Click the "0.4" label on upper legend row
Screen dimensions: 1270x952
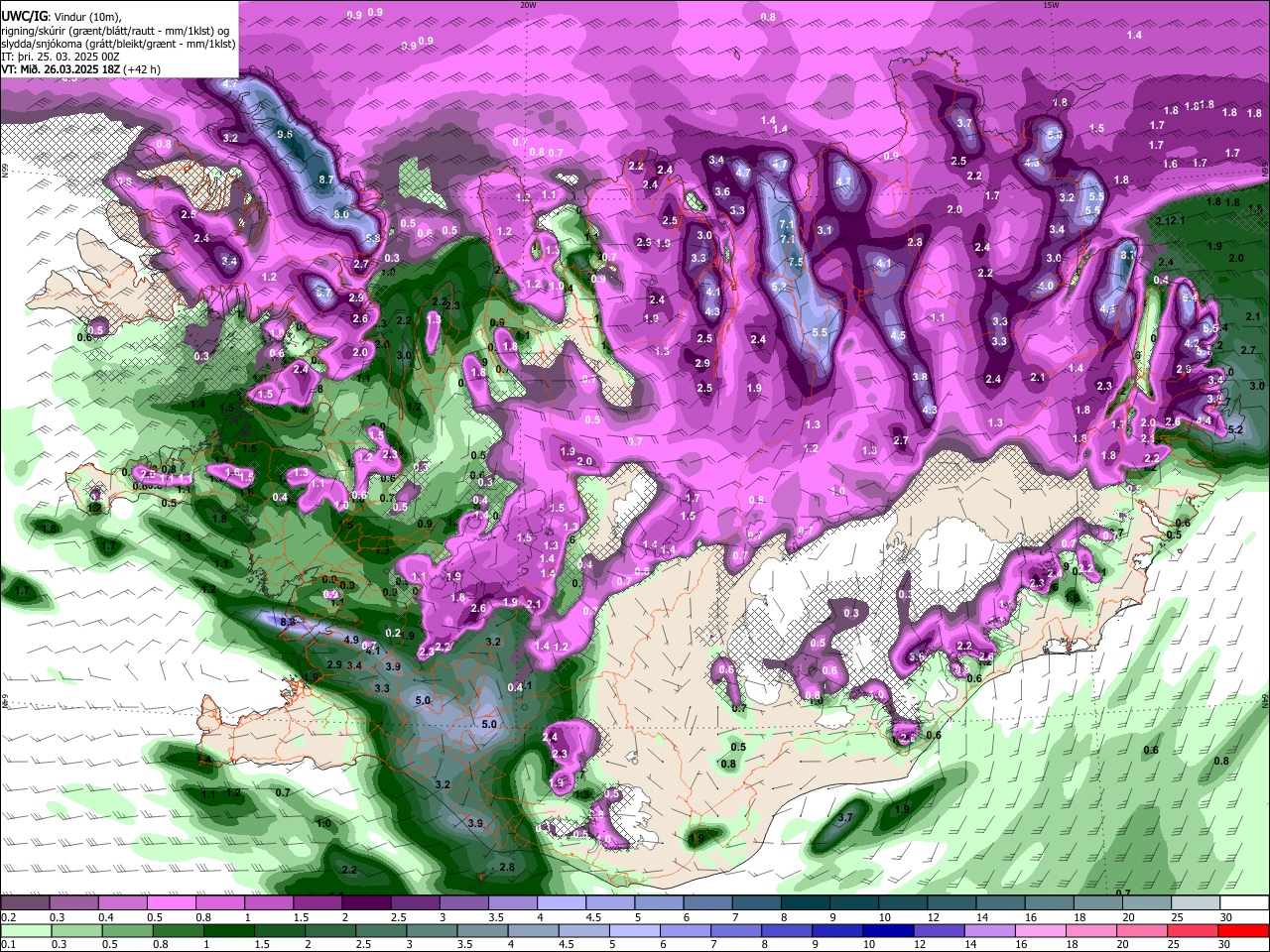[x=105, y=917]
